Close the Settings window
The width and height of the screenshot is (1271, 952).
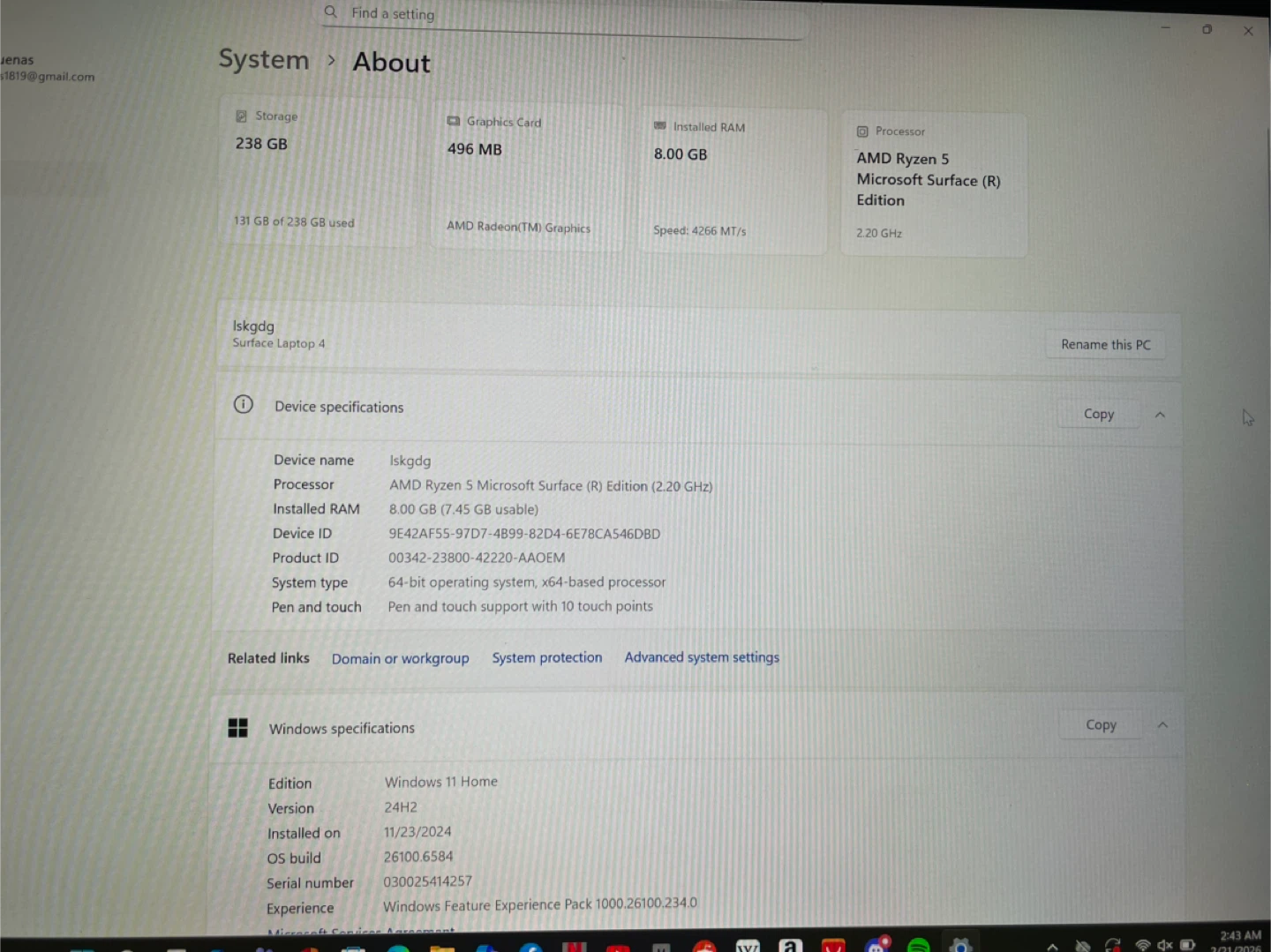[x=1248, y=31]
